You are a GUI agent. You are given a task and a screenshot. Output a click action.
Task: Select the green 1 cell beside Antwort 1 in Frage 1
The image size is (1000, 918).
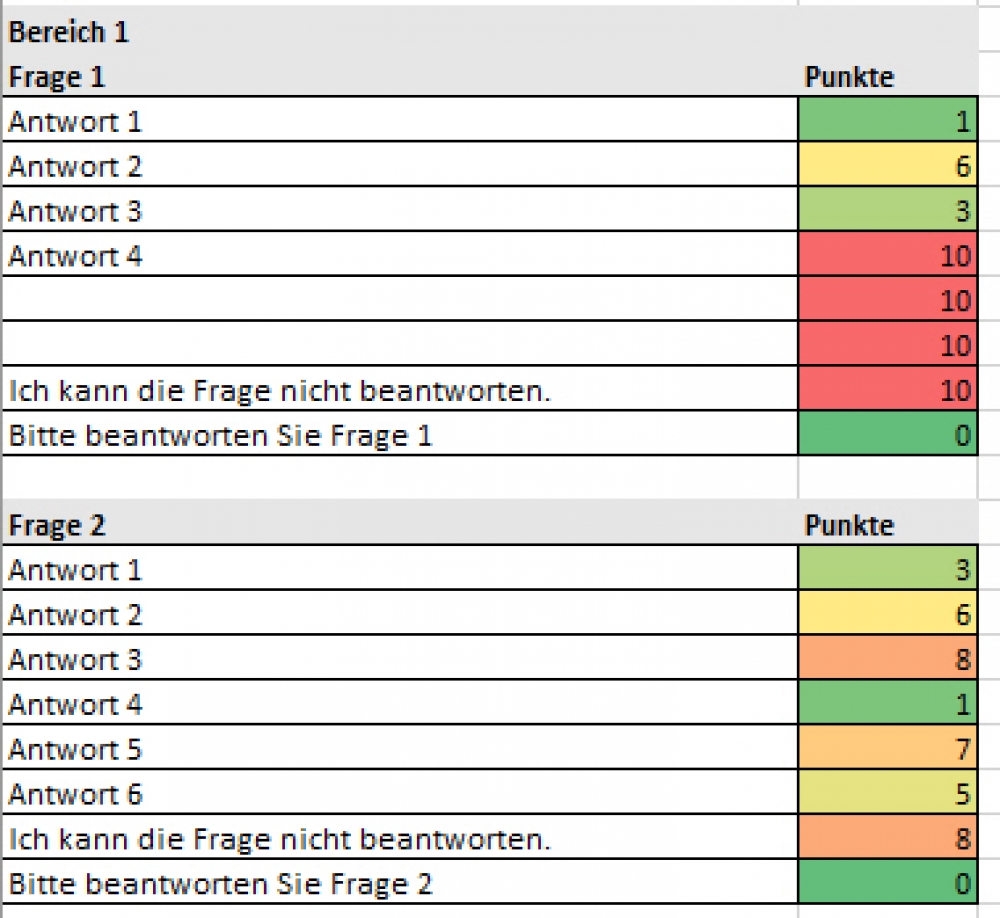click(888, 120)
